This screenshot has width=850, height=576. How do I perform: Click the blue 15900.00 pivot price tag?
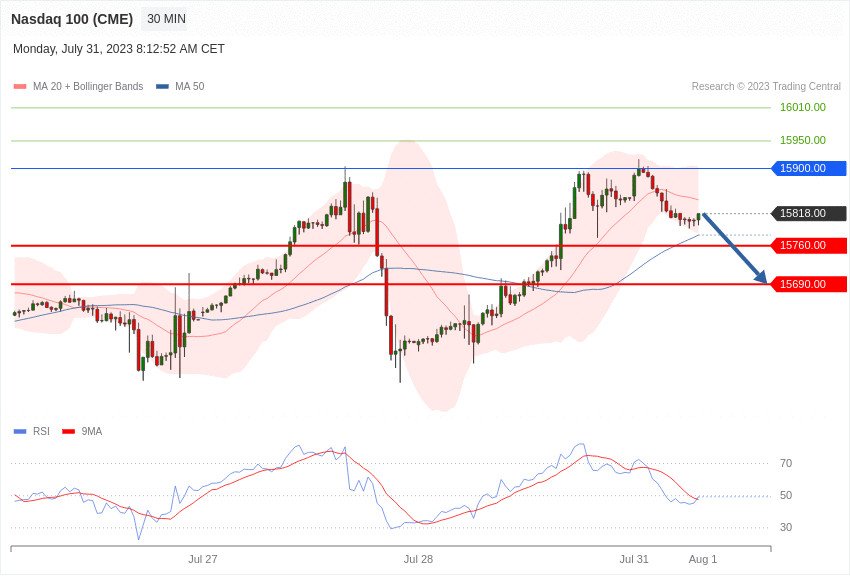click(x=809, y=169)
